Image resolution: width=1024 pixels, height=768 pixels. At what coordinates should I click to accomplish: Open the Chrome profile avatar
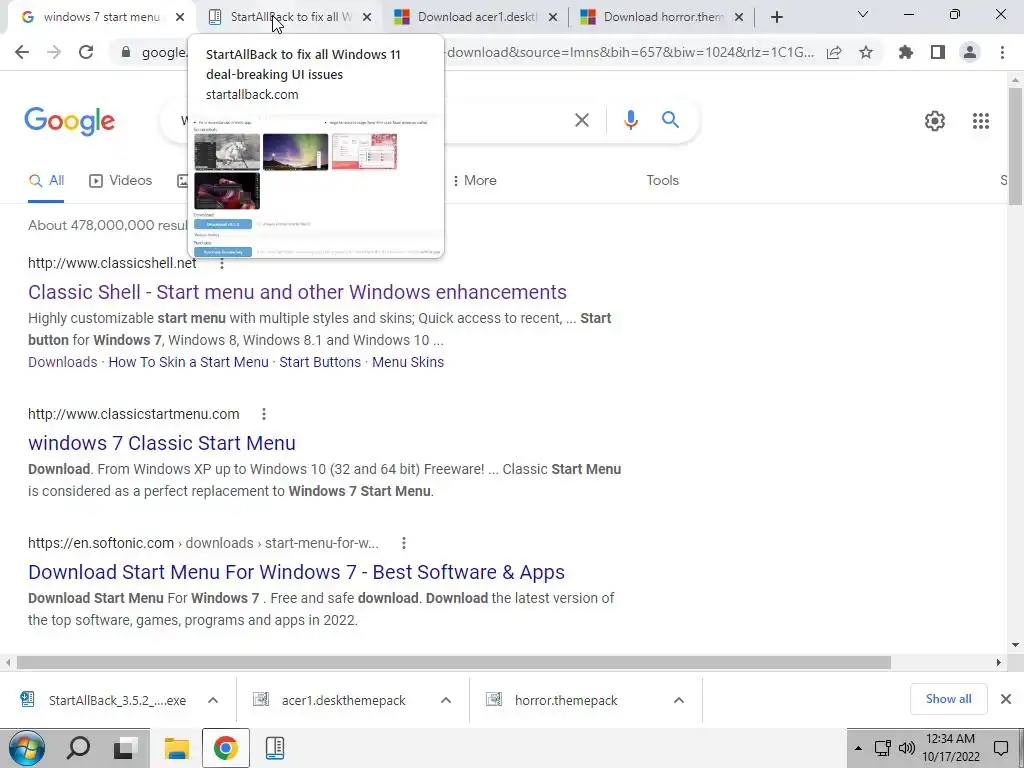970,52
